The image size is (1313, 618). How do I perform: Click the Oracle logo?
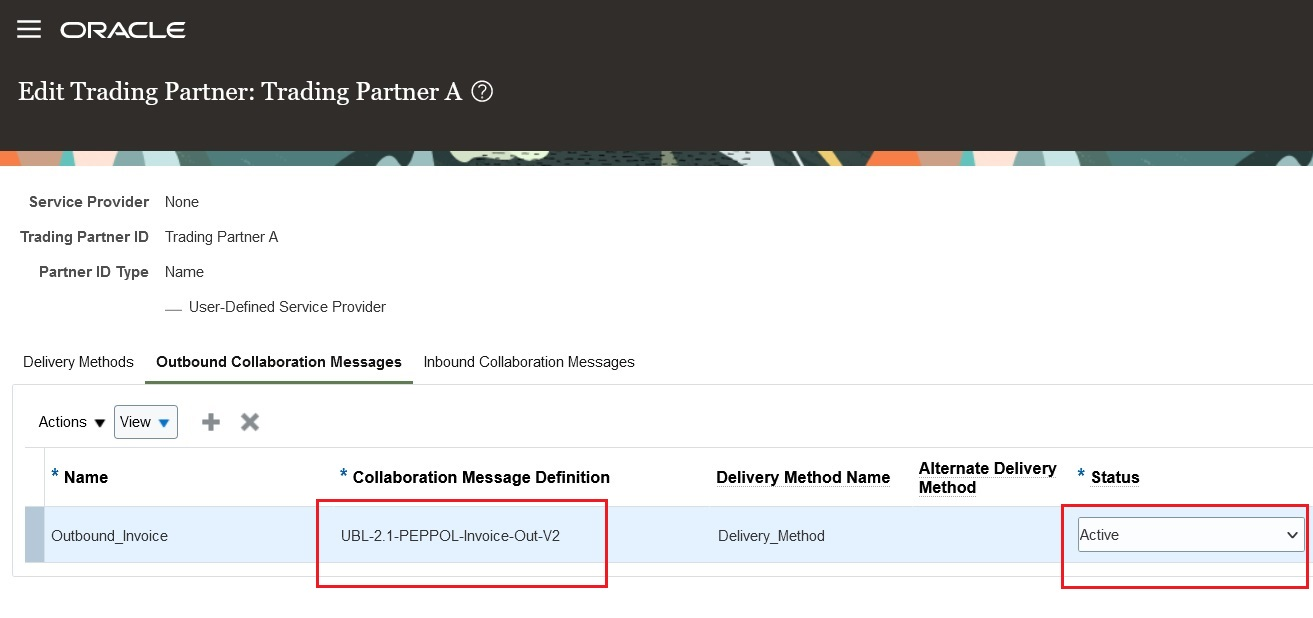122,29
